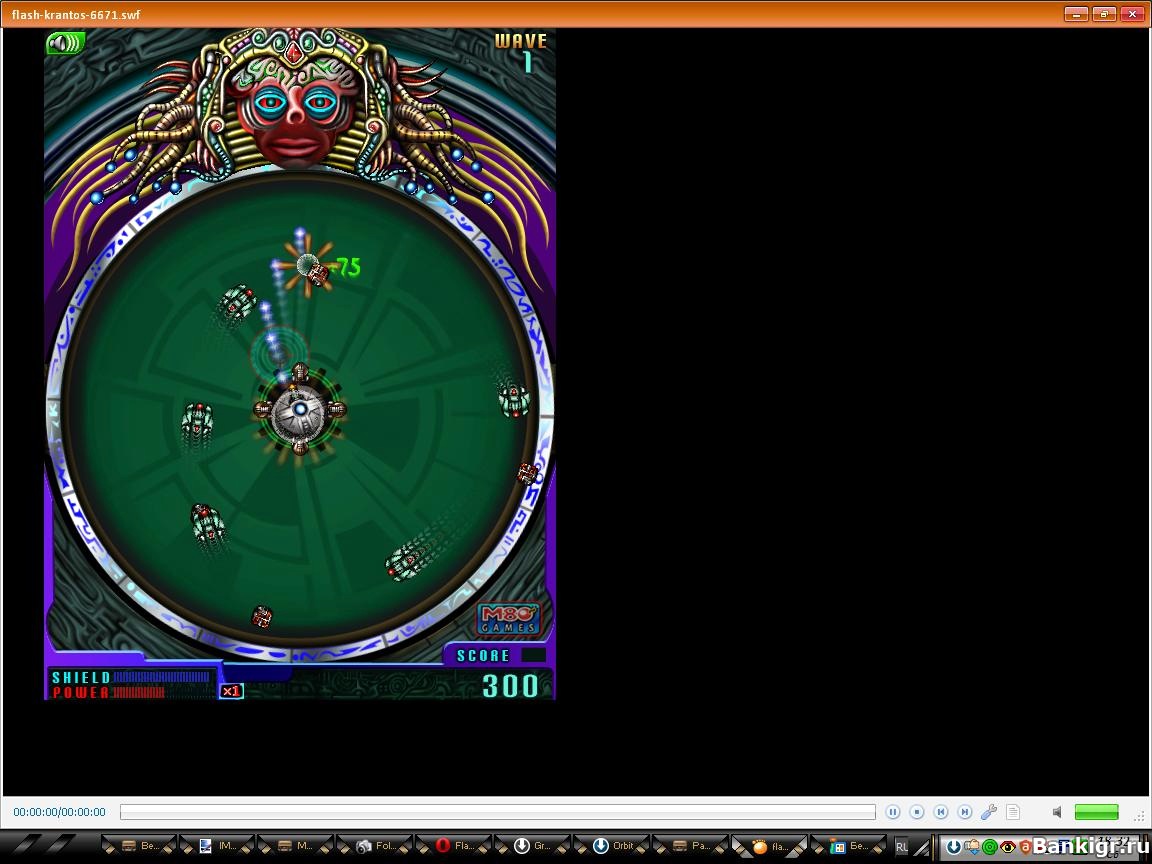
Task: Open the Orbit taskbar button
Action: coord(612,846)
